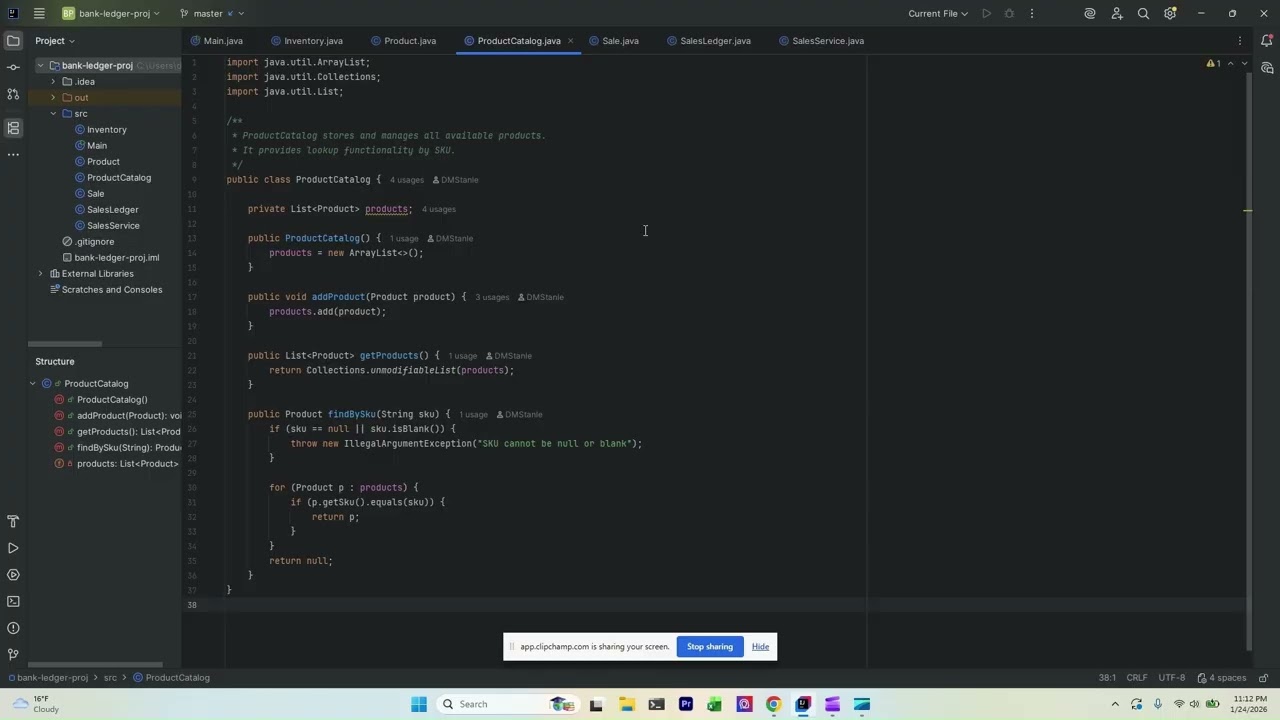This screenshot has width=1280, height=720.
Task: Click Stop sharing button
Action: coord(710,647)
